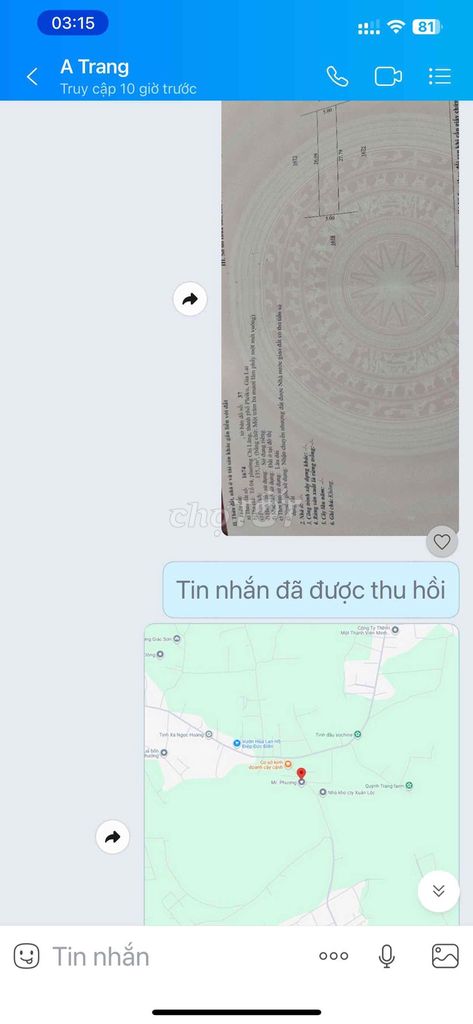This screenshot has height=1024, width=473.
Task: Open the map screenshot image
Action: [302, 775]
